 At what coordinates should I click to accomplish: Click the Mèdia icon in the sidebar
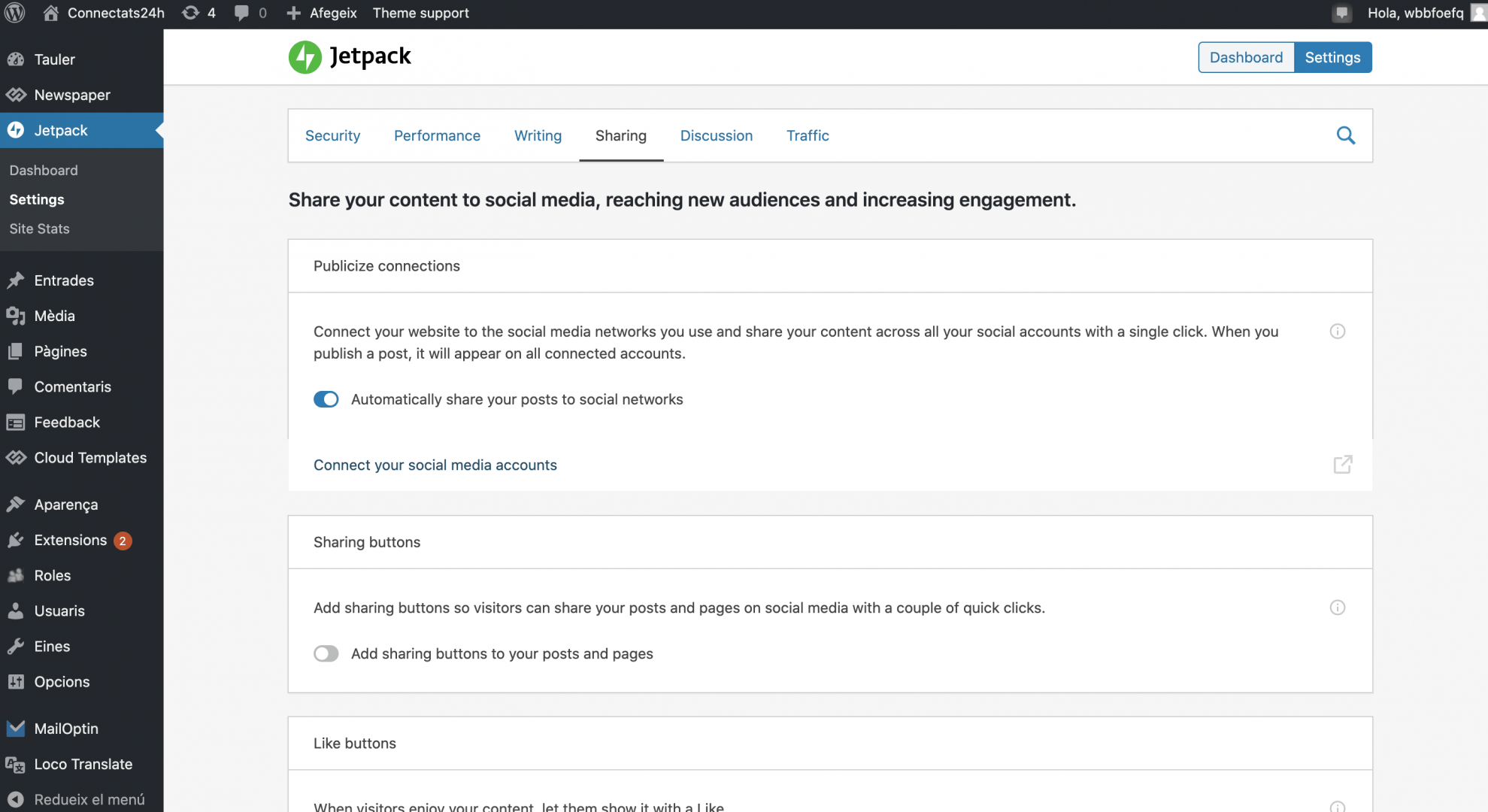click(x=16, y=316)
